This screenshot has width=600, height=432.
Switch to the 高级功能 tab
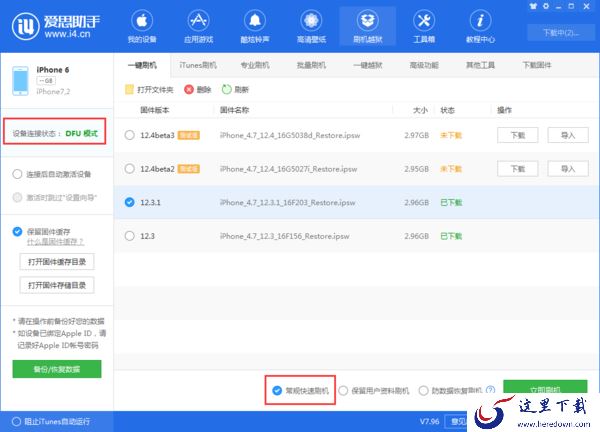point(424,65)
